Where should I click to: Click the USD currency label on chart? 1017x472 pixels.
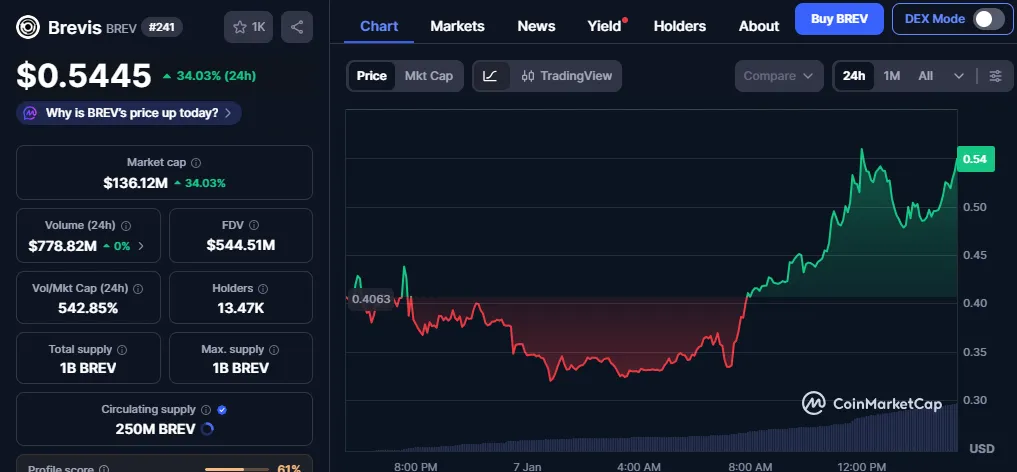[x=982, y=449]
